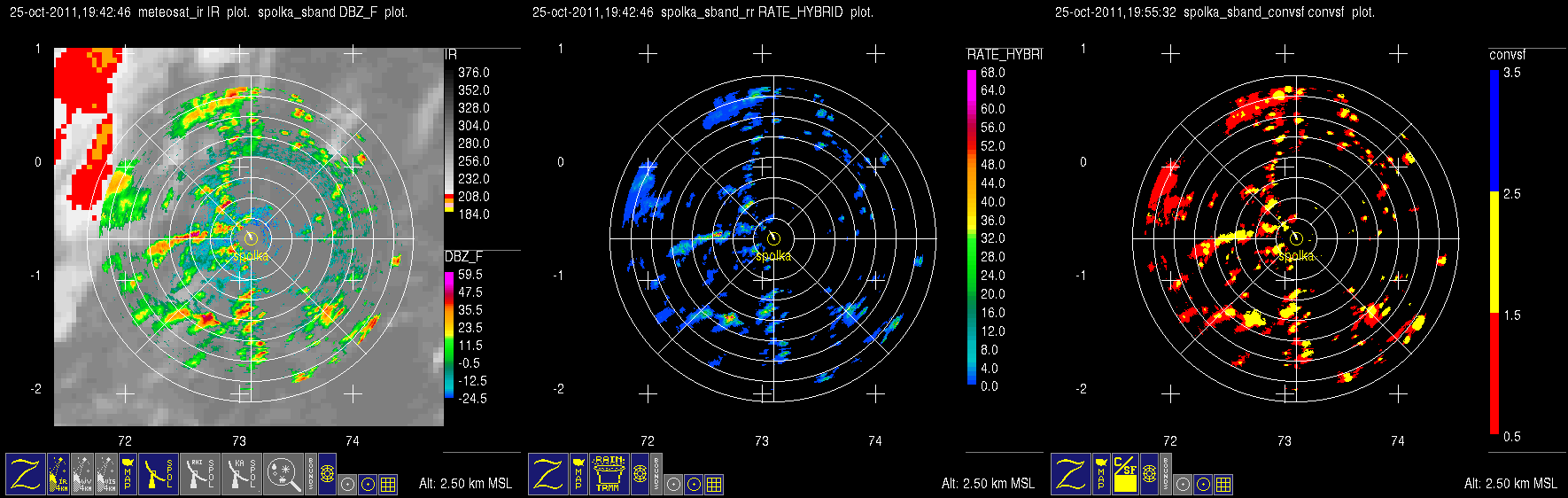The image size is (1568, 498).
Task: Click the convsf color scale bar
Action: pos(1494,253)
